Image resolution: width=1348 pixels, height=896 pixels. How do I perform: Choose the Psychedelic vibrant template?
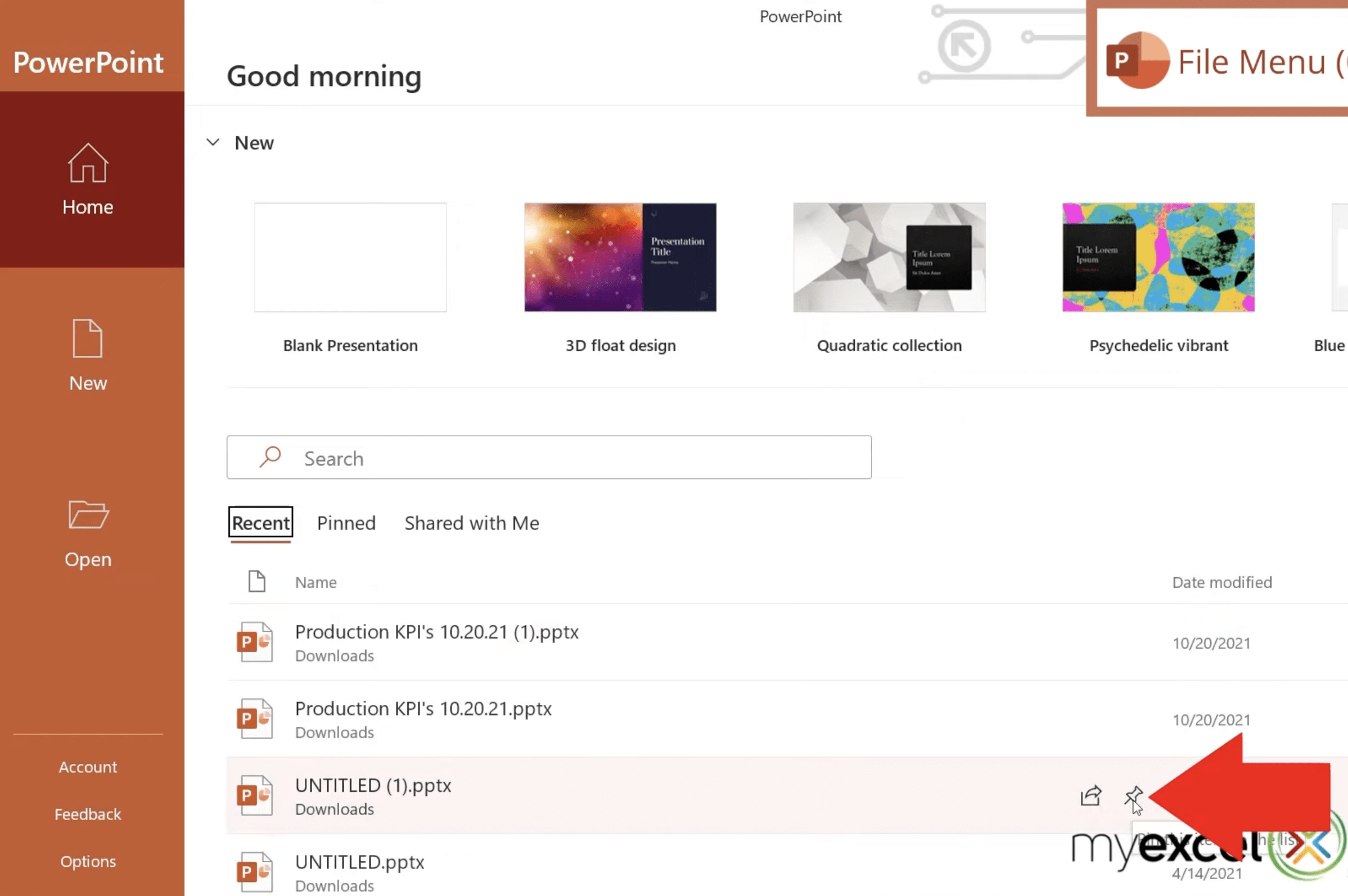coord(1159,257)
